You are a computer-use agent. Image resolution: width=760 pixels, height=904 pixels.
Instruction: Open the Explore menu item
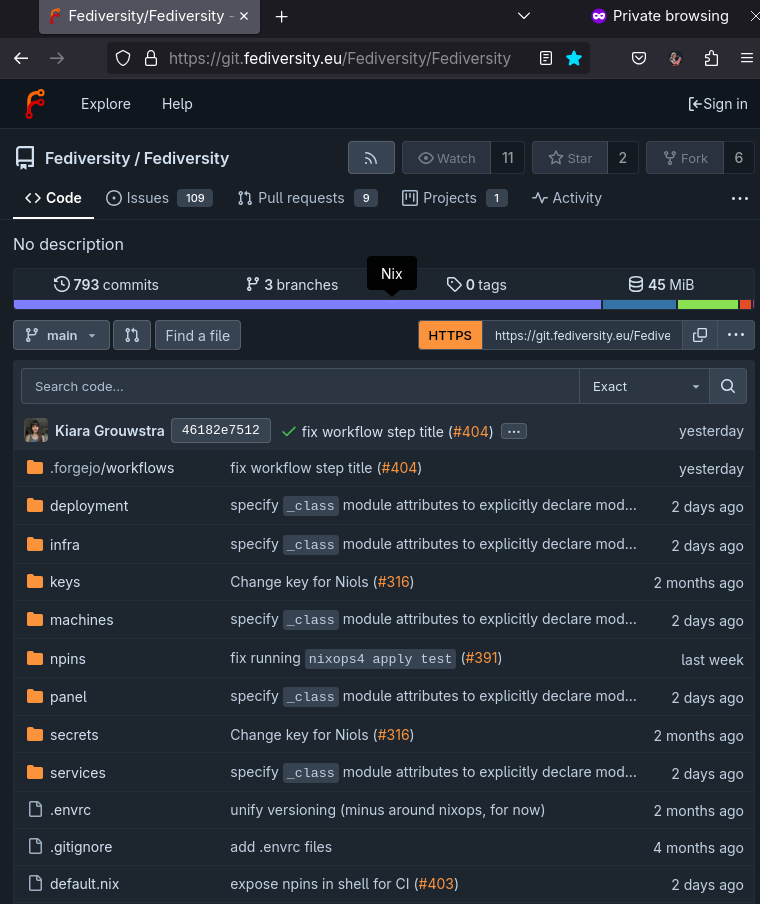pyautogui.click(x=106, y=104)
